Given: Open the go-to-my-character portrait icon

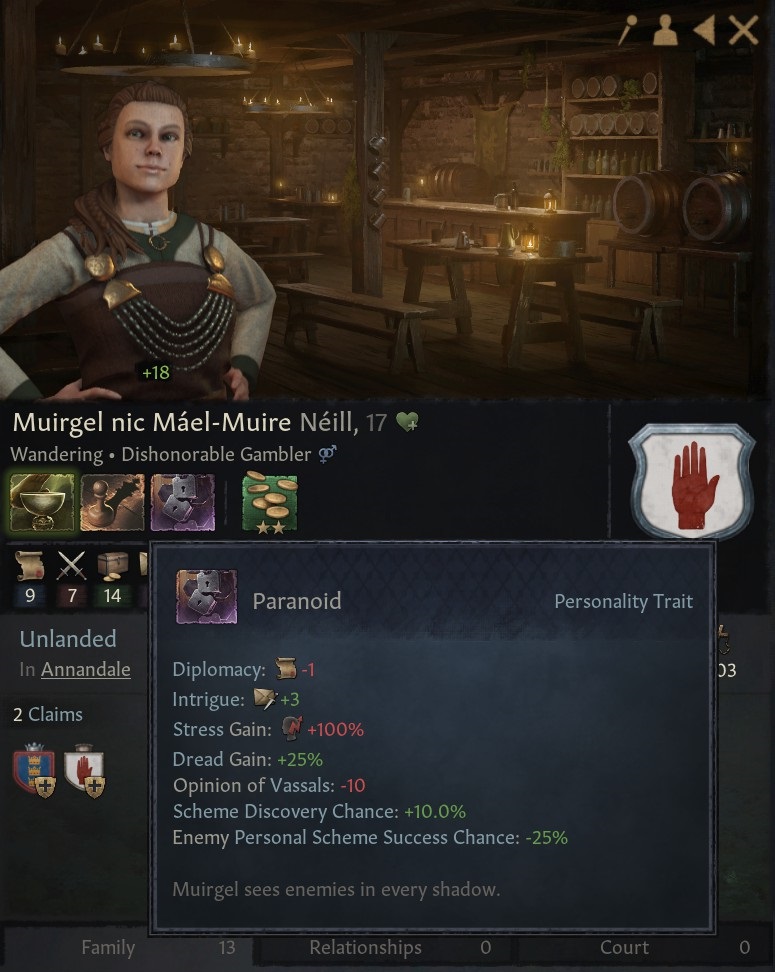Looking at the screenshot, I should pos(664,30).
